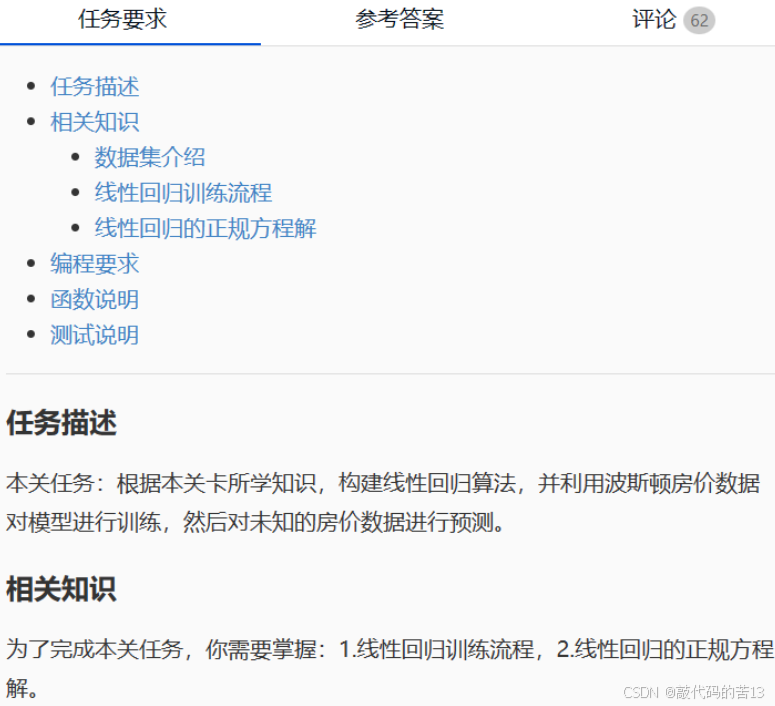Go to 函数说明 section link

pyautogui.click(x=94, y=300)
